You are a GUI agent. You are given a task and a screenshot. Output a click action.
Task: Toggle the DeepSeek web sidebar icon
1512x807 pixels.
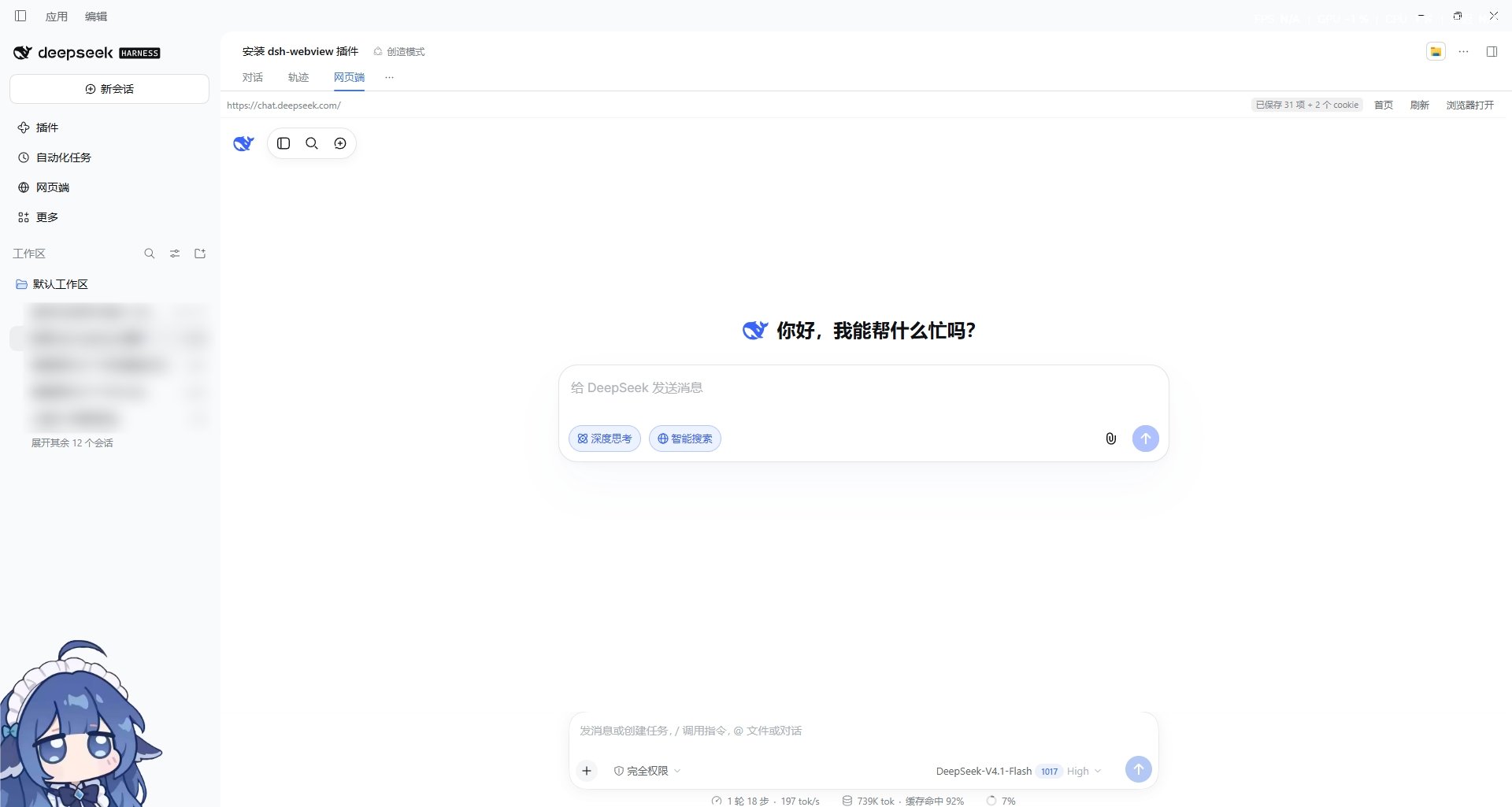pyautogui.click(x=284, y=143)
